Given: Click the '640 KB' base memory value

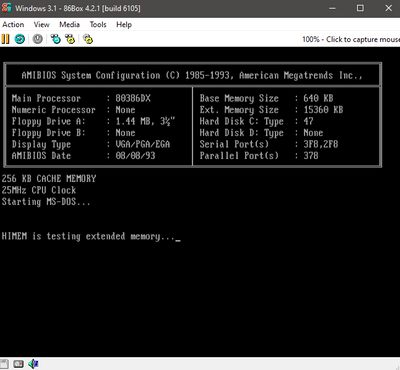Looking at the screenshot, I should pyautogui.click(x=318, y=98).
